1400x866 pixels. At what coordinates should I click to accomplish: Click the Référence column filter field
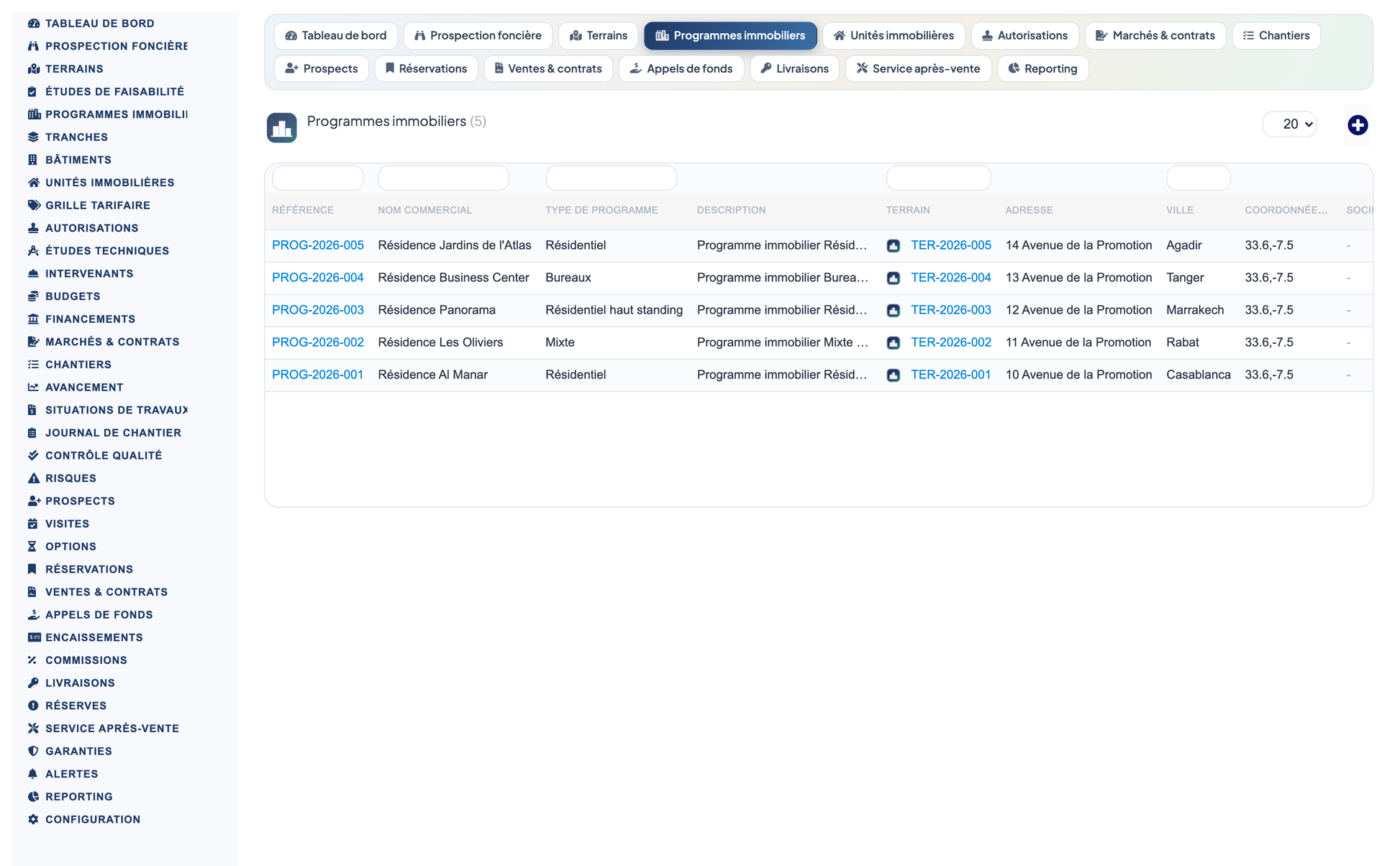318,178
